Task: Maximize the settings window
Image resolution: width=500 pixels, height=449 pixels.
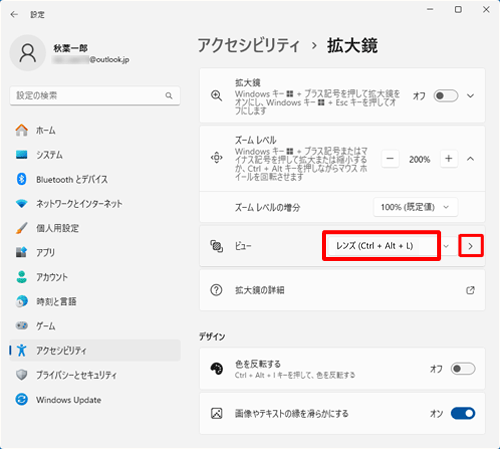Action: tap(458, 10)
